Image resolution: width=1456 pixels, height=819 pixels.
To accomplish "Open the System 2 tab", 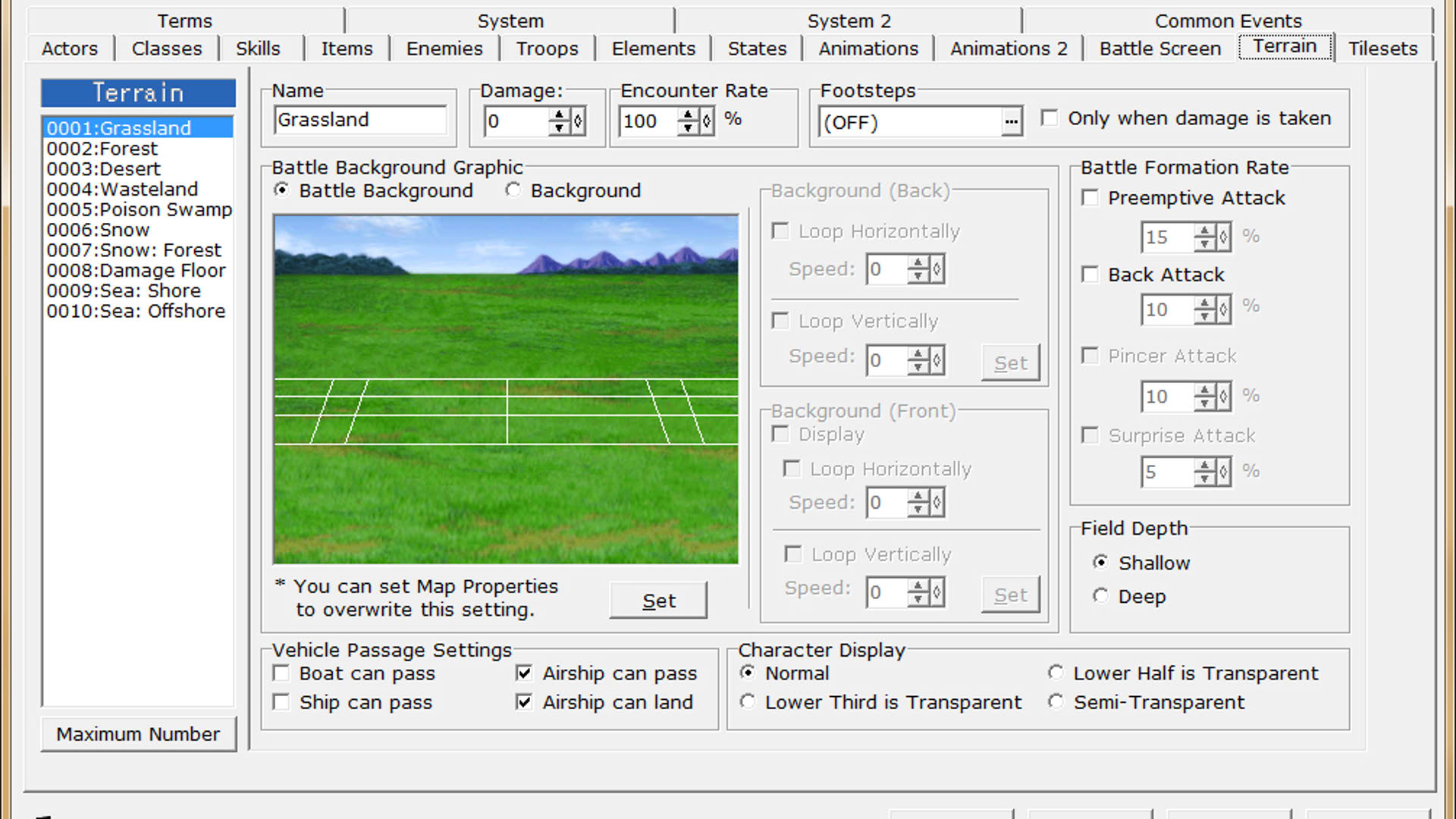I will (849, 20).
